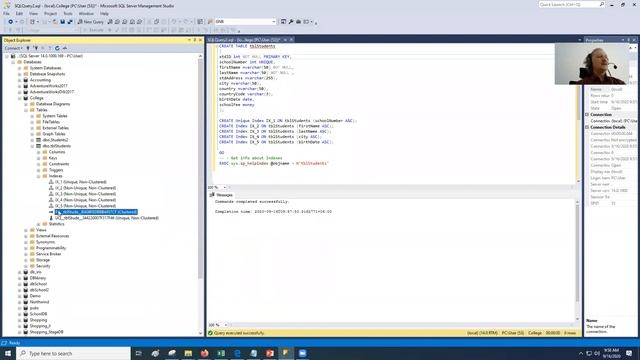Click the Save All icon in toolbar
Screen dimensions: 640x360
click(70, 22)
